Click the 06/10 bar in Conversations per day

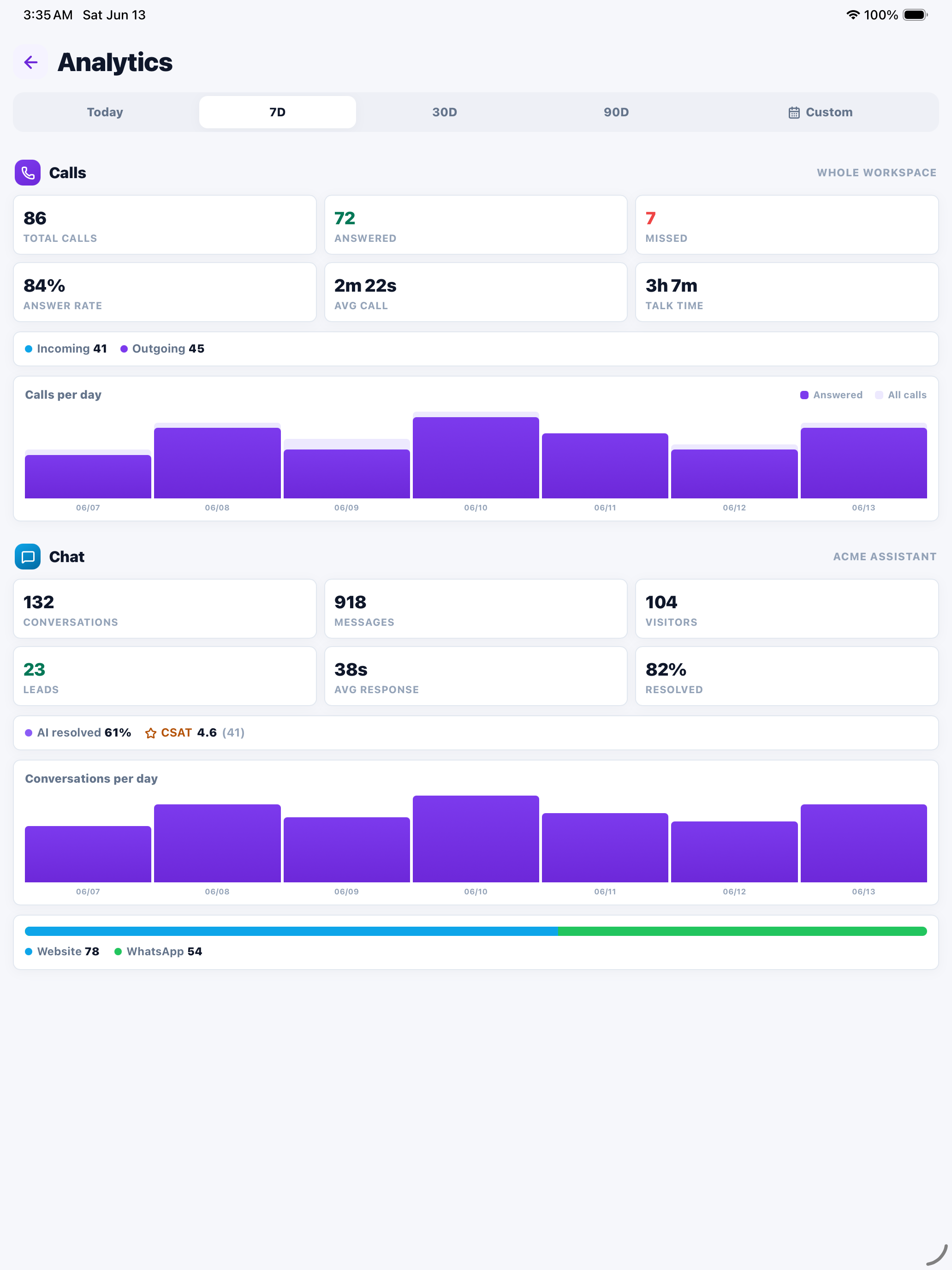[x=476, y=839]
